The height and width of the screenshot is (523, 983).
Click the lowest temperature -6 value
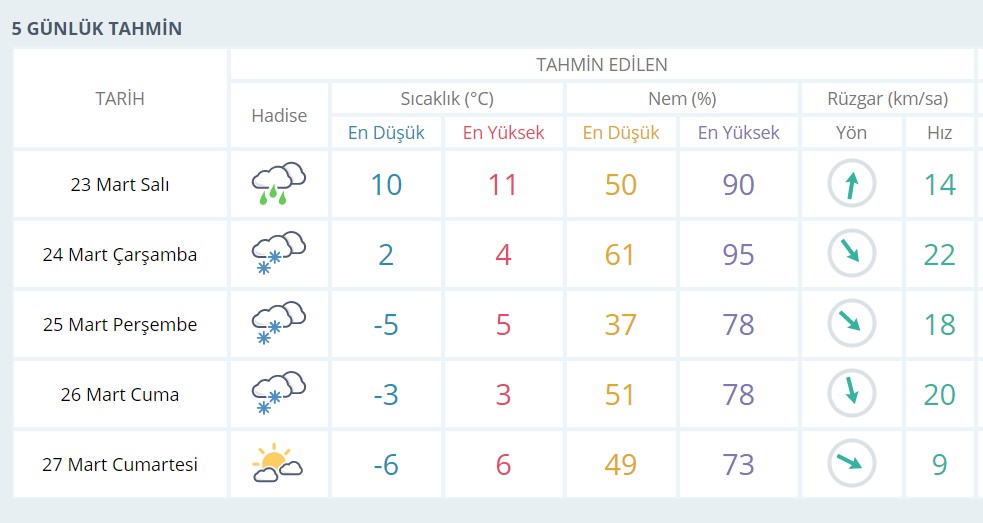click(x=386, y=465)
